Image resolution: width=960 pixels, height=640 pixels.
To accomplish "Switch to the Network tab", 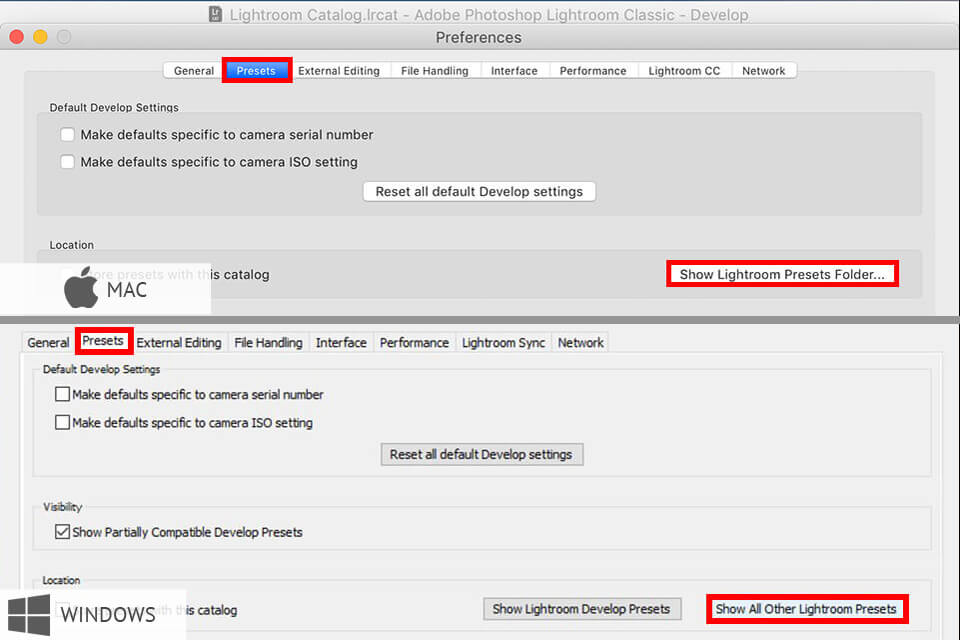I will coord(764,70).
